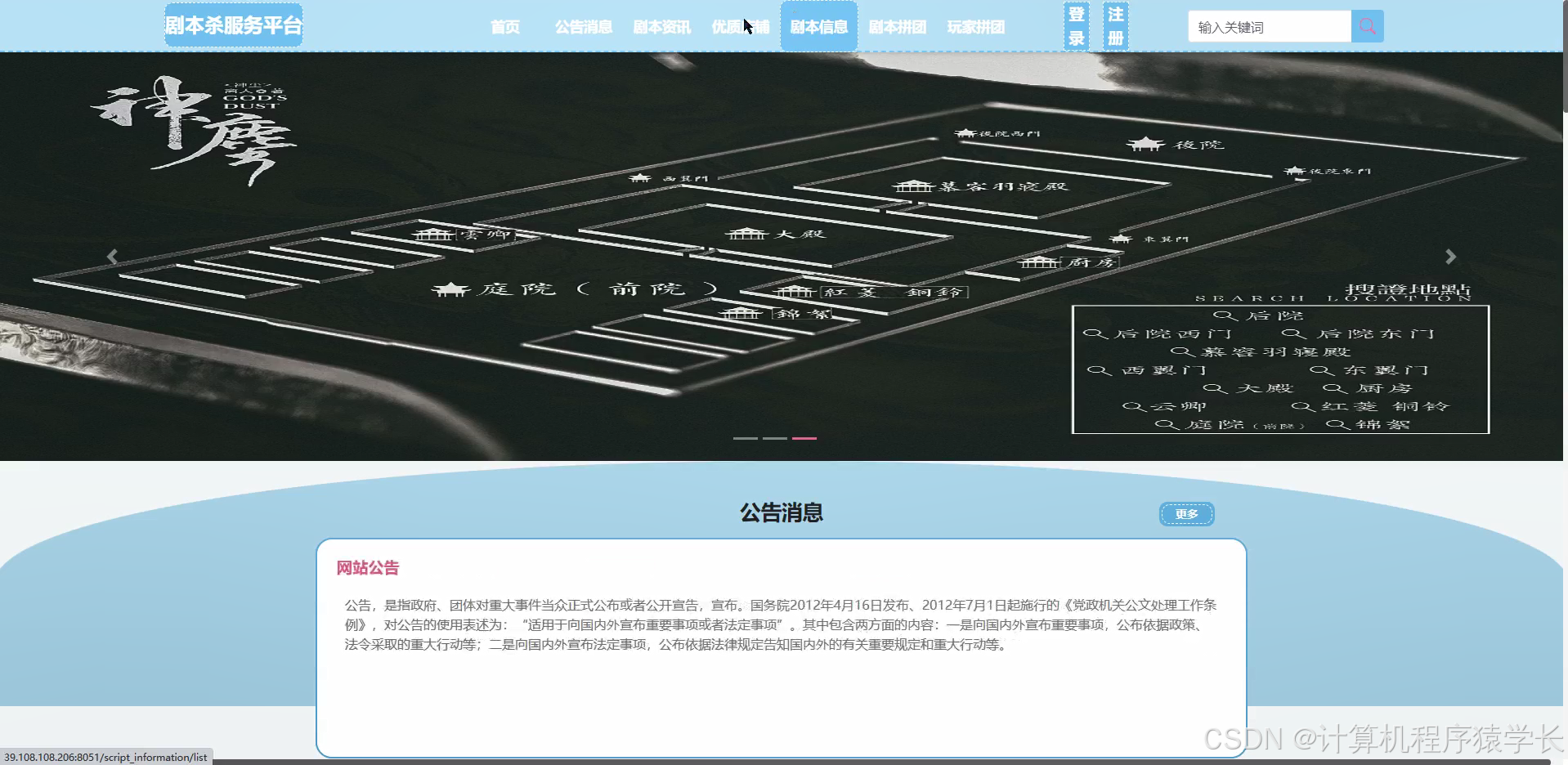Click the 登录 login button

point(1077,26)
